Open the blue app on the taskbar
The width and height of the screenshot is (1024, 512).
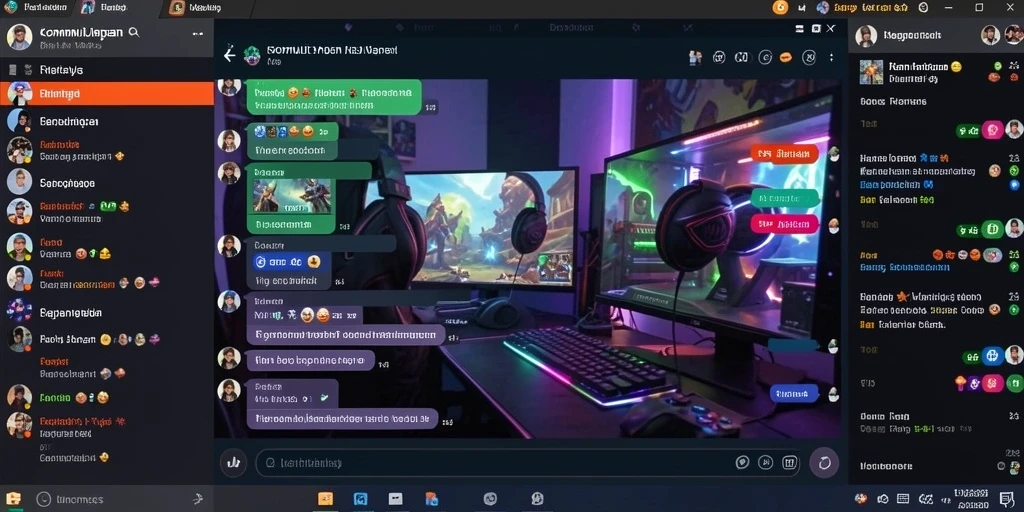point(360,499)
